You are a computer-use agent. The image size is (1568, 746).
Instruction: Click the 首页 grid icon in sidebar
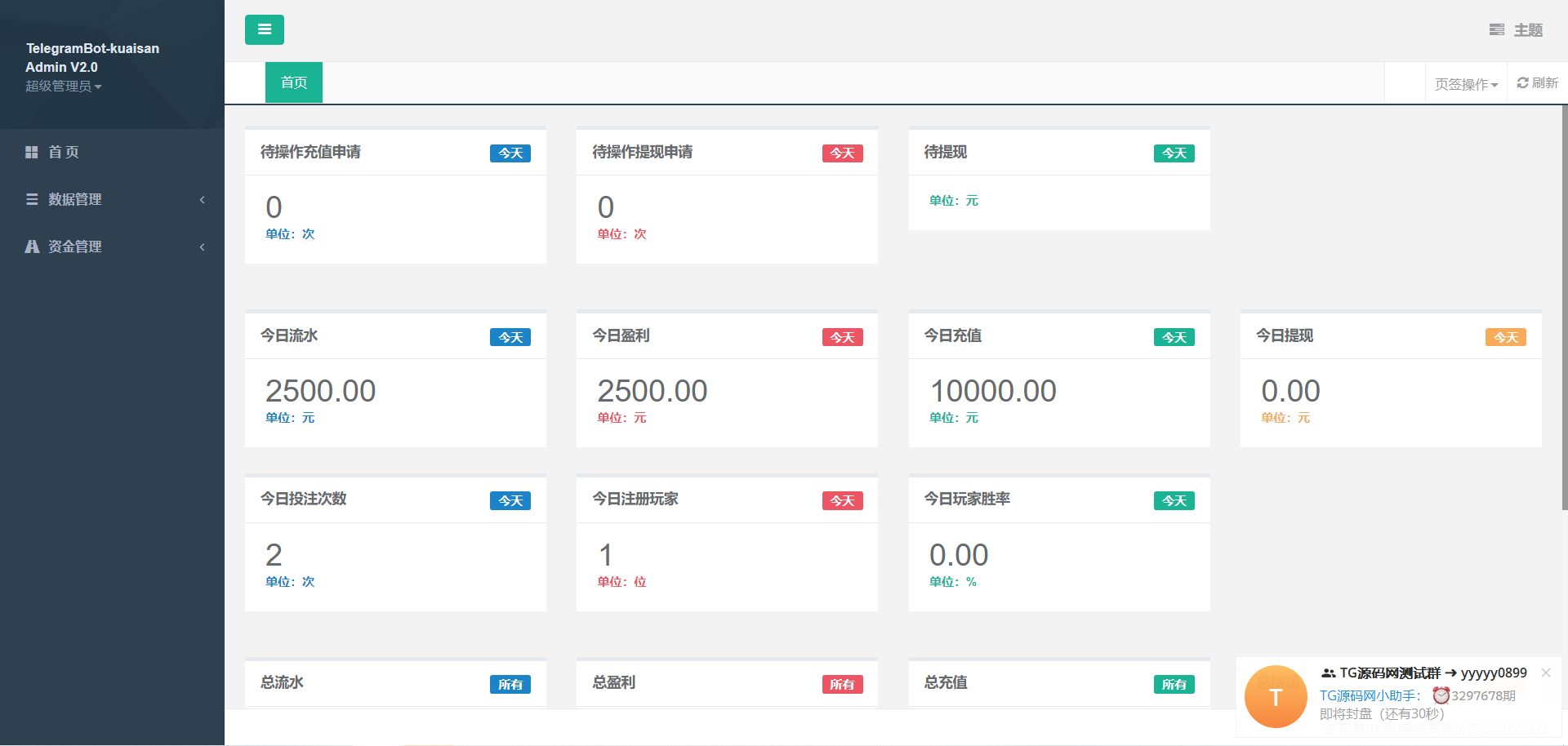(32, 152)
